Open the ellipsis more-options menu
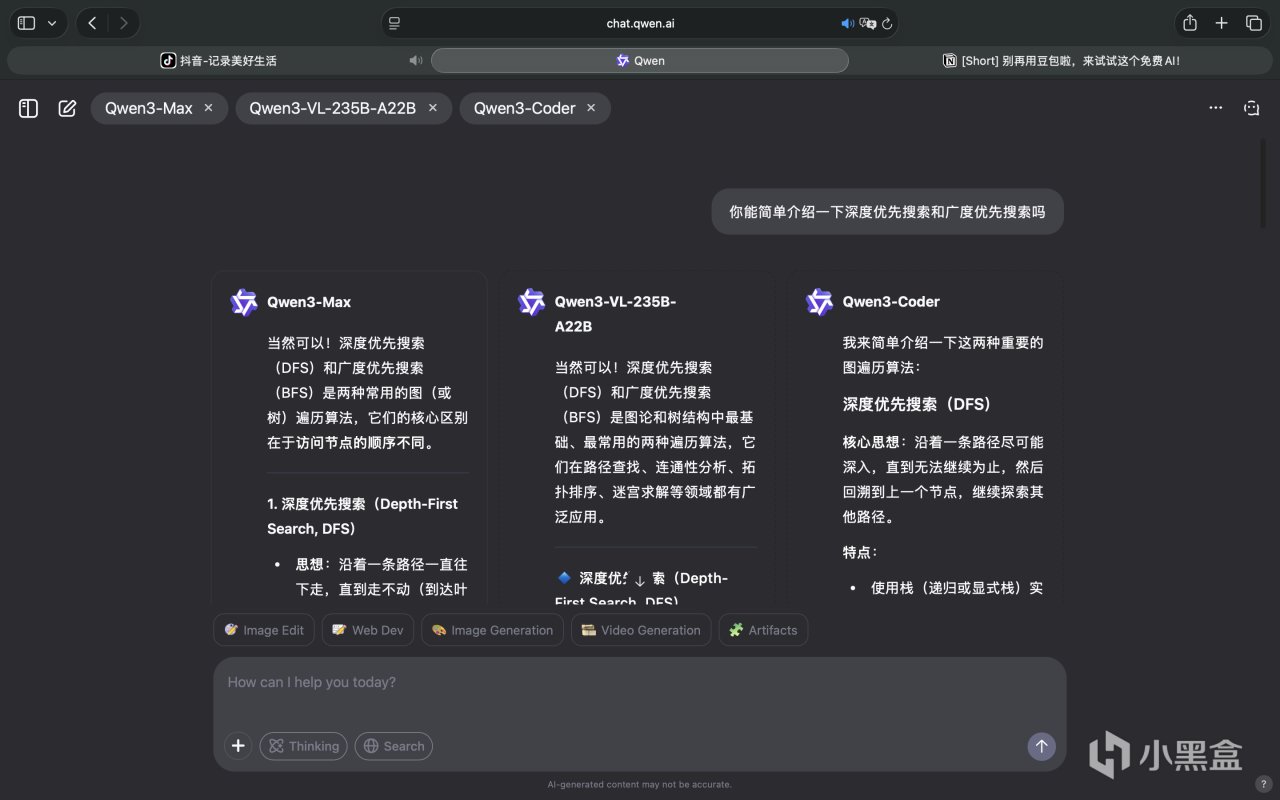The height and width of the screenshot is (800, 1280). (x=1215, y=107)
